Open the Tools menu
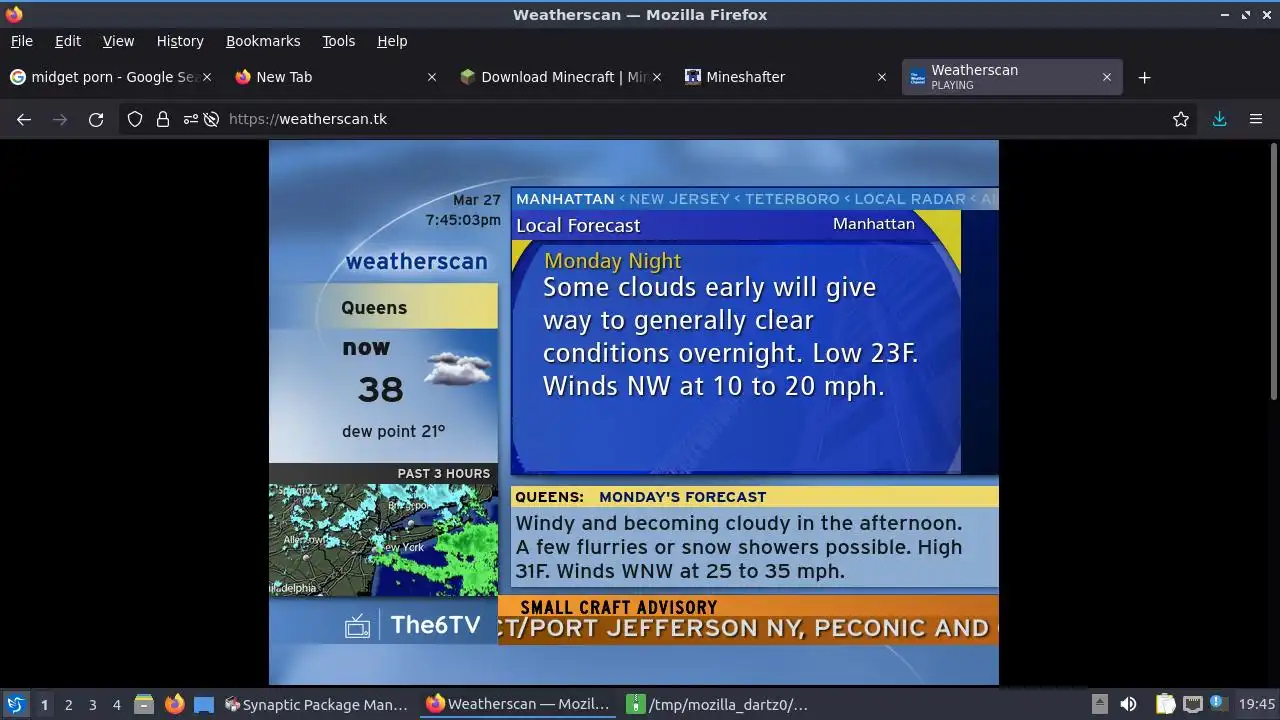The image size is (1280, 720). pos(338,41)
